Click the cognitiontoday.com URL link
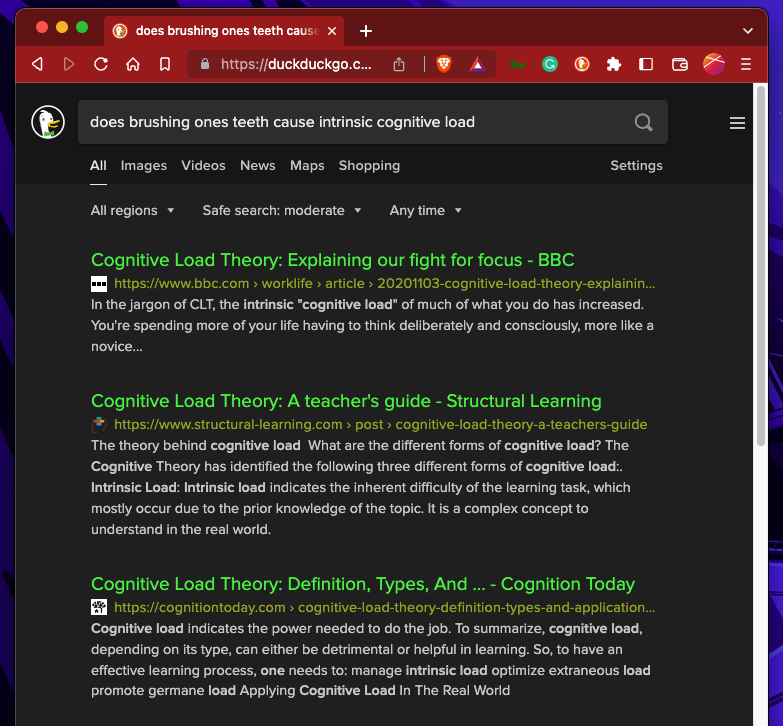783x726 pixels. tap(385, 607)
